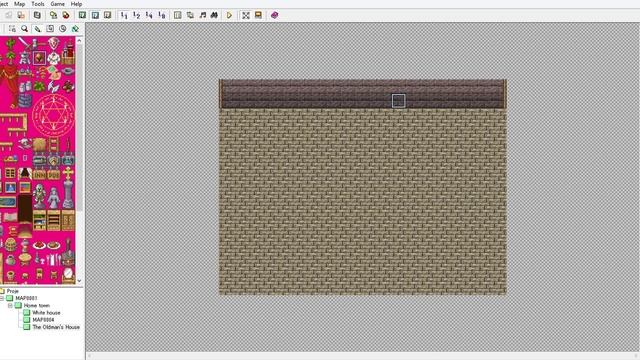Click the map cursor square on wall
Image resolution: width=640 pixels, height=360 pixels.
pyautogui.click(x=398, y=101)
